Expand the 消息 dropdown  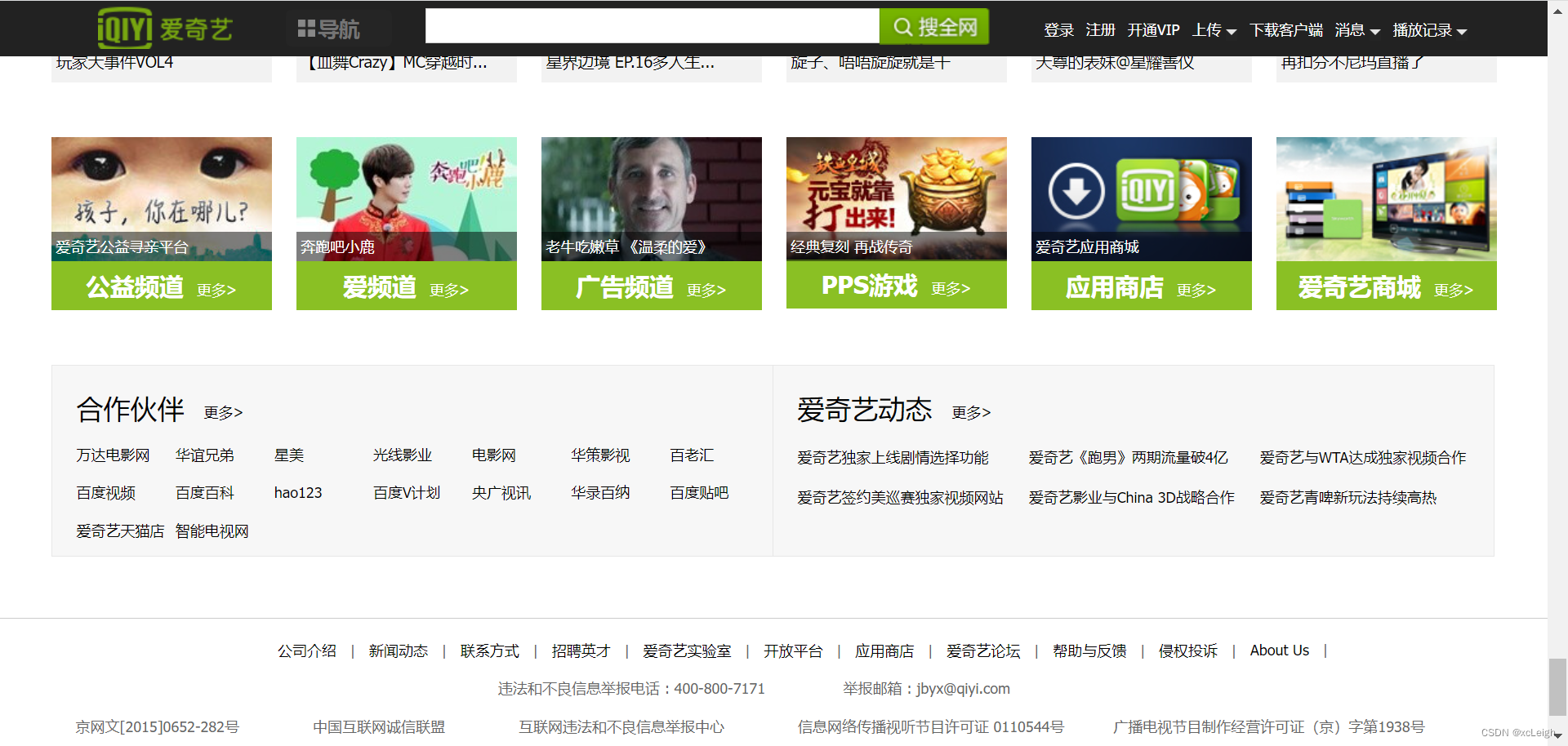click(x=1356, y=30)
